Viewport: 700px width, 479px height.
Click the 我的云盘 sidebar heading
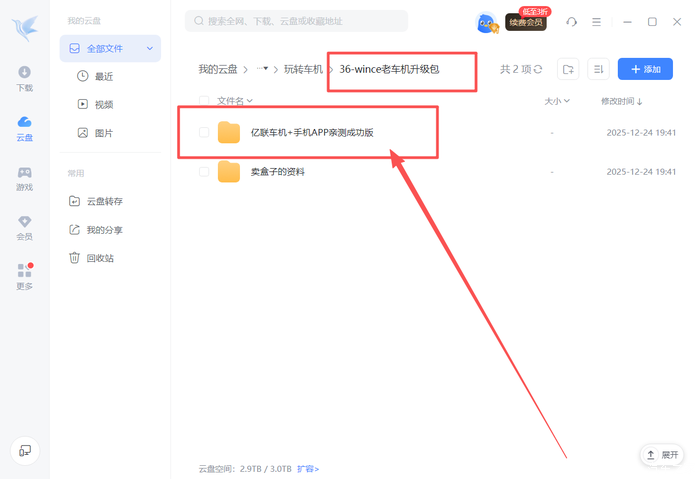(84, 21)
